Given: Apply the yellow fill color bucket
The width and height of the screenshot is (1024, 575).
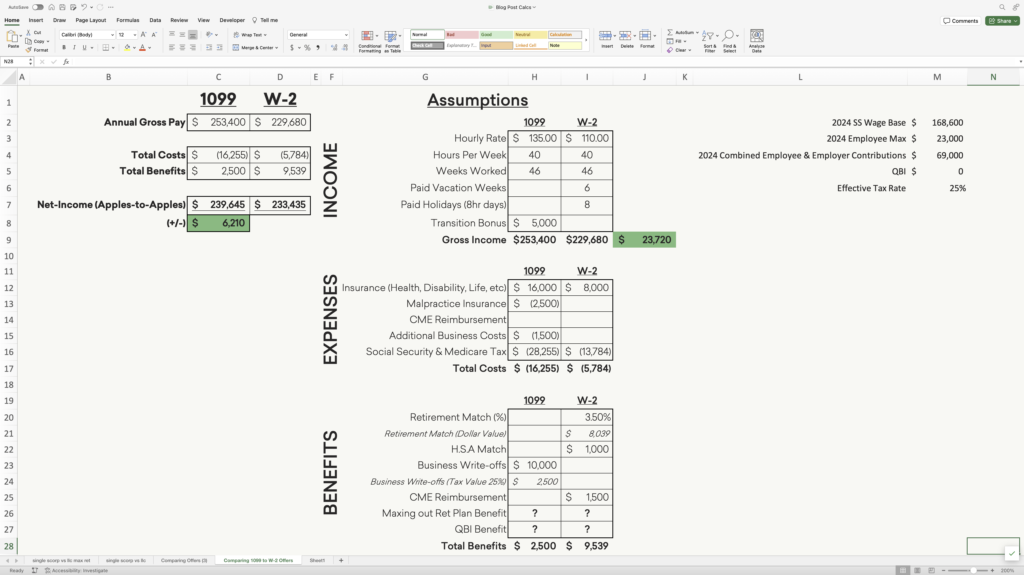Looking at the screenshot, I should tap(127, 48).
